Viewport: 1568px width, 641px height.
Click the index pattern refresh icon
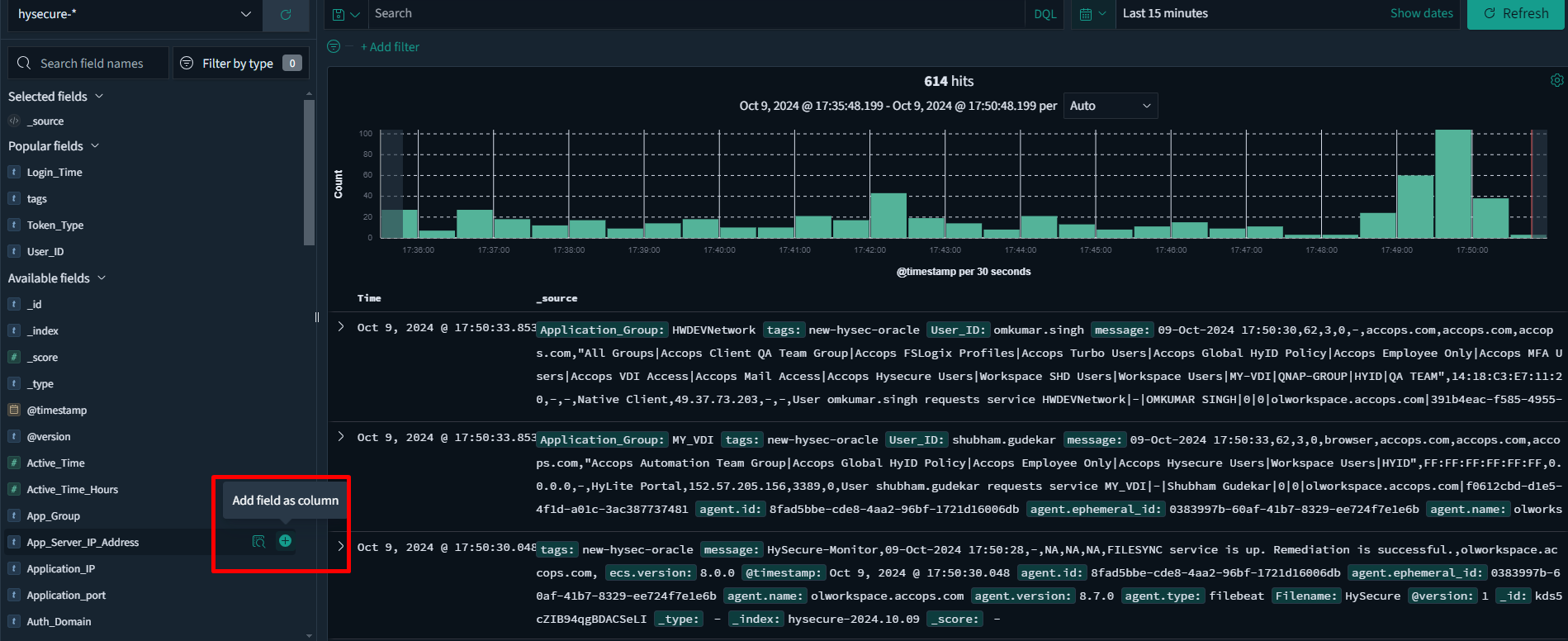pos(286,15)
